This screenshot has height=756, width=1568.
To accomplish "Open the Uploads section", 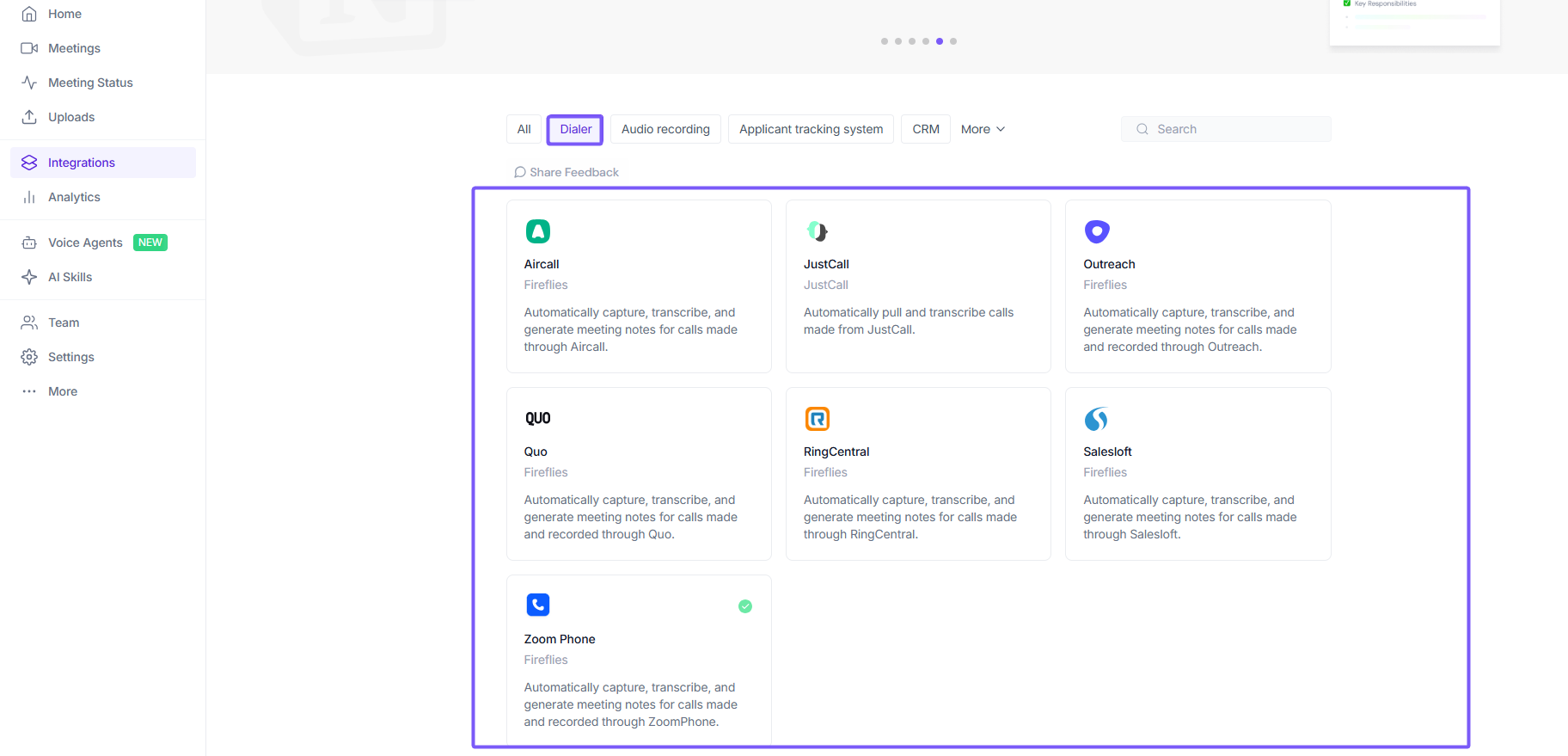I will point(71,117).
